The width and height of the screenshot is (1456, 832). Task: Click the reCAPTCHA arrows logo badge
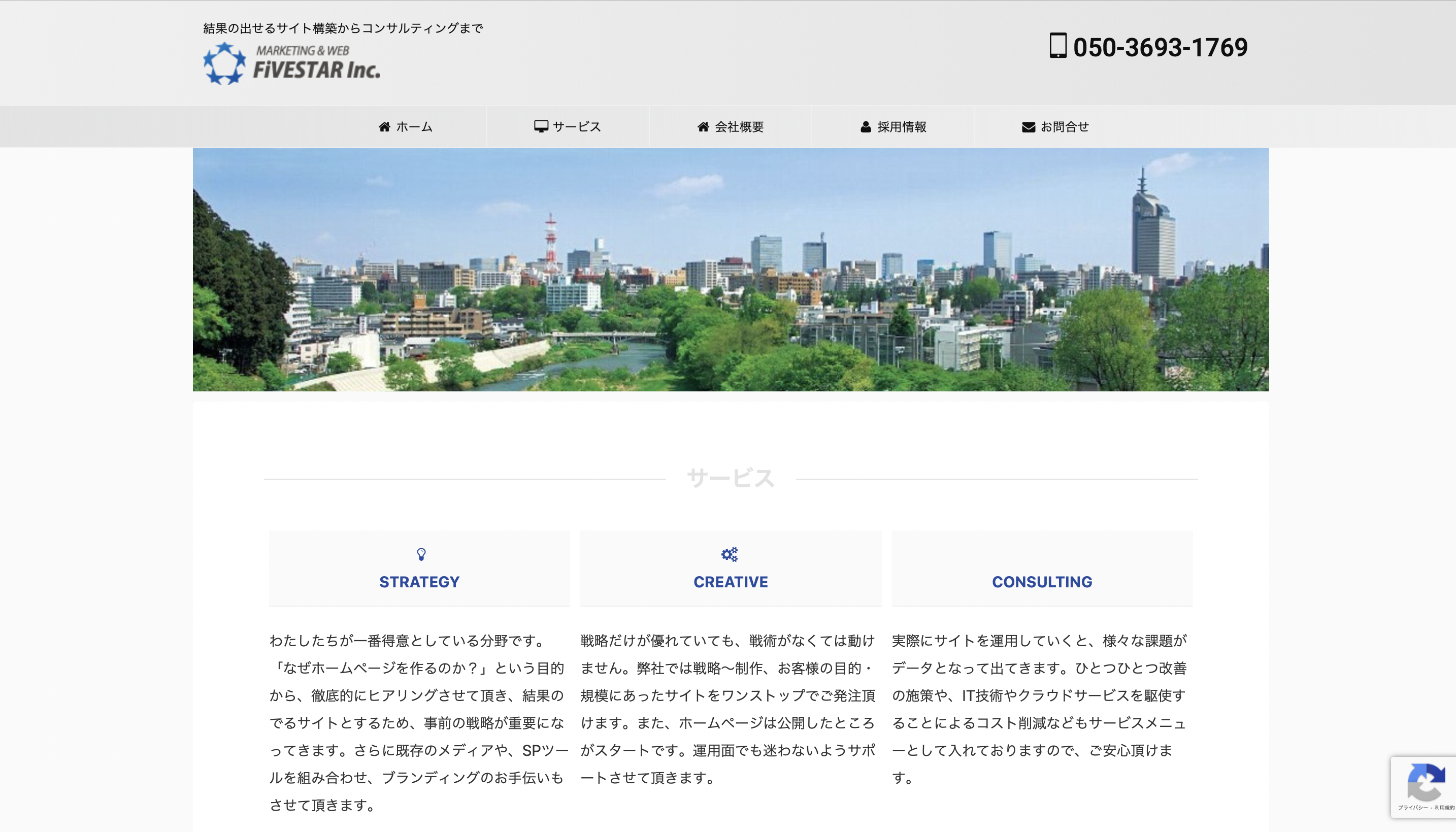click(x=1425, y=782)
